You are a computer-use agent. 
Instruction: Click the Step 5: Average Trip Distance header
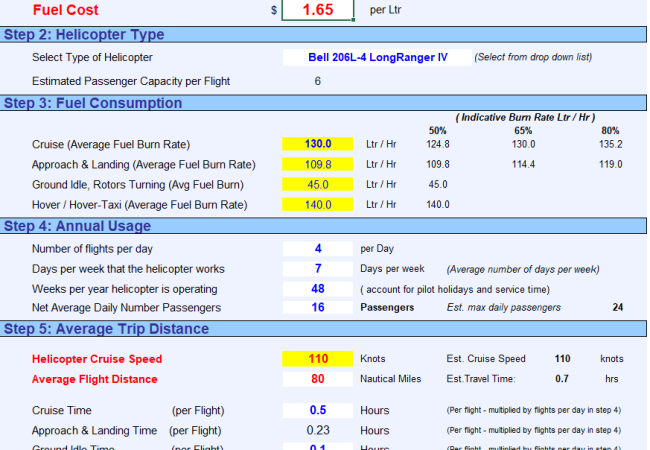tap(323, 329)
